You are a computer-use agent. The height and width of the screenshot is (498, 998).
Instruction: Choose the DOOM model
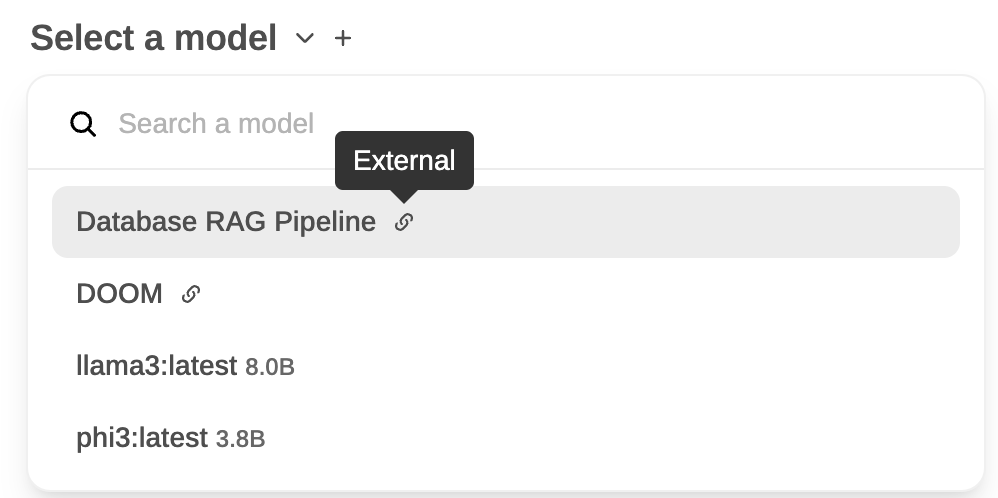[119, 294]
